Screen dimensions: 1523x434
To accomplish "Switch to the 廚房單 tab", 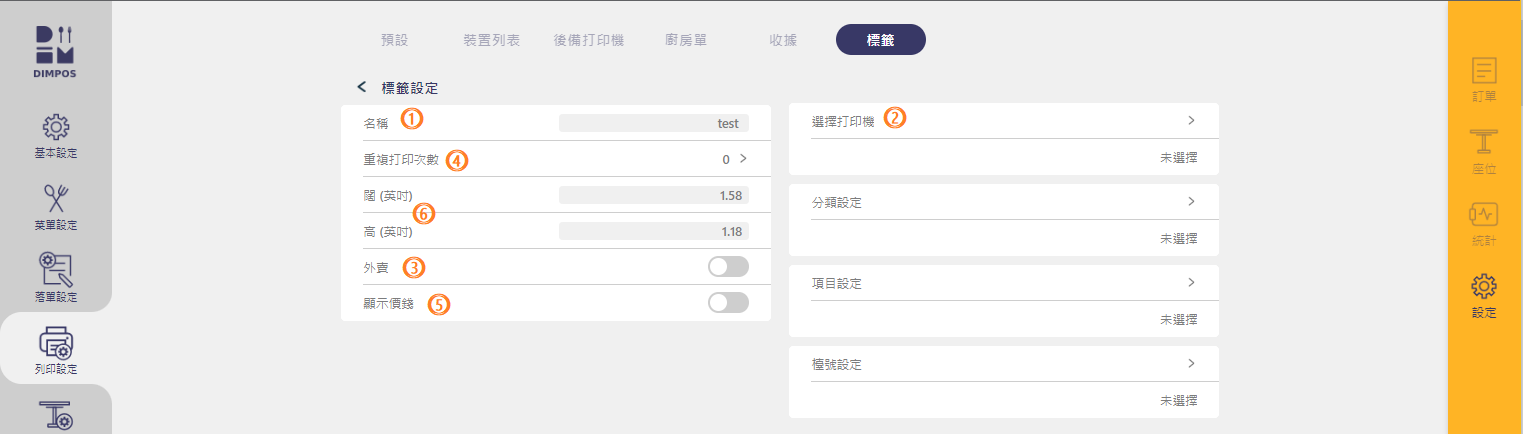I will pyautogui.click(x=686, y=40).
